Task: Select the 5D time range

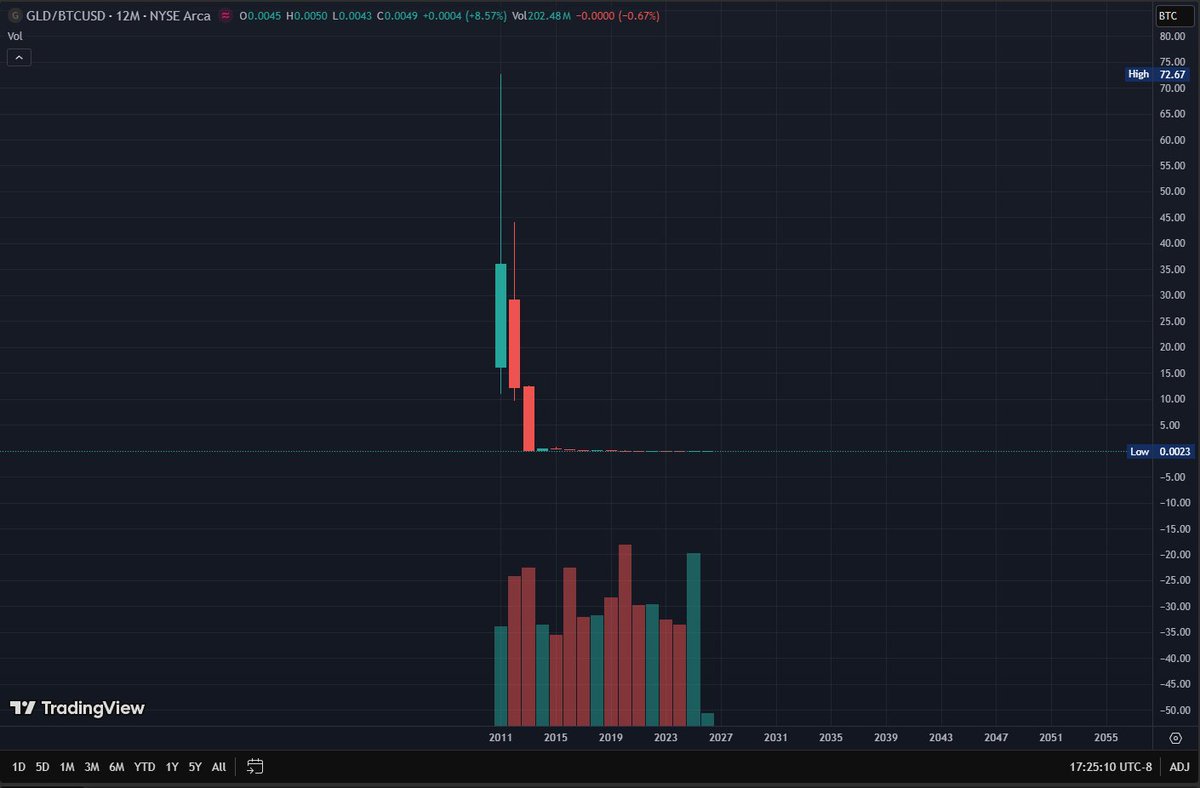Action: coord(42,767)
